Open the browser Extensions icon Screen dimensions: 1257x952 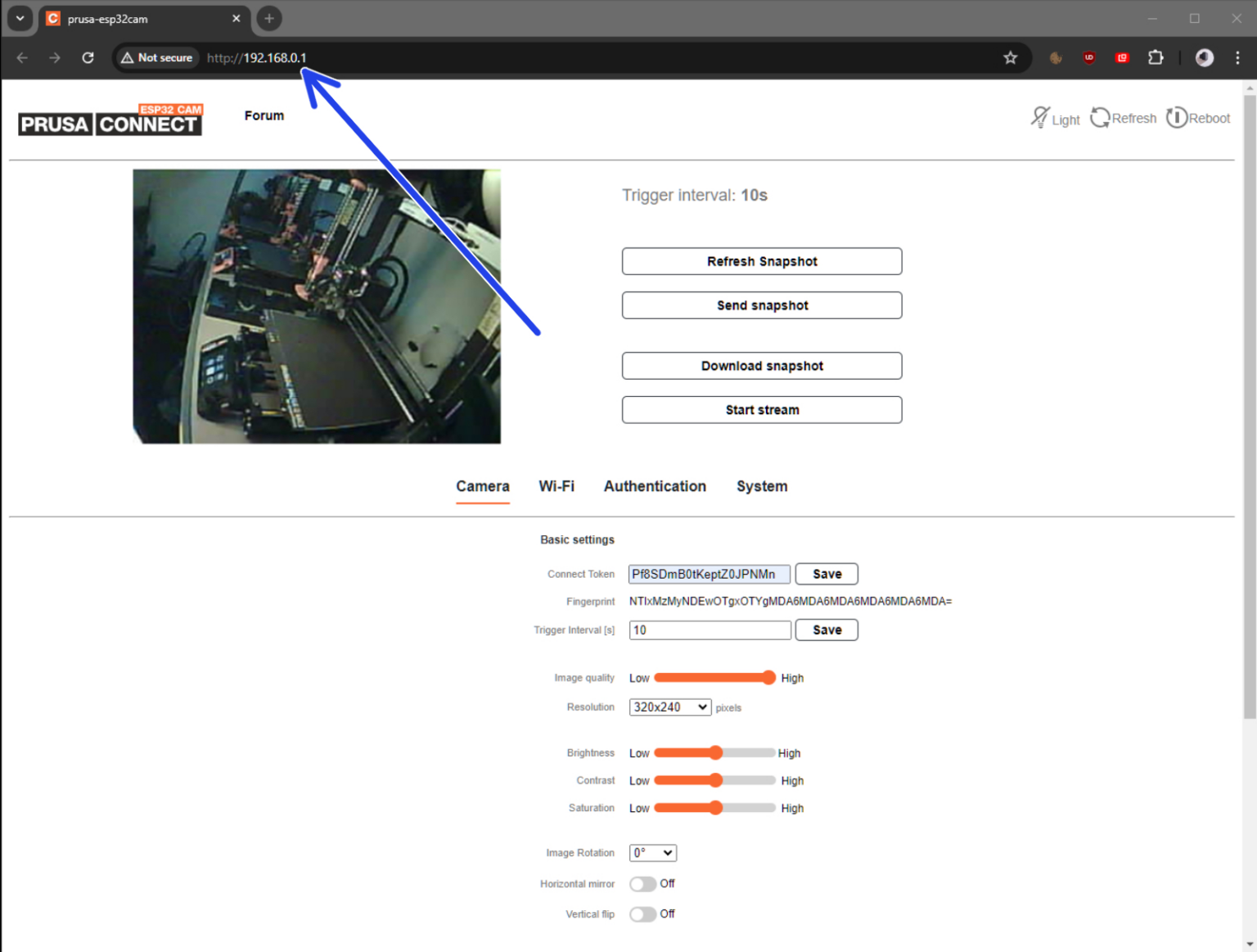1156,57
